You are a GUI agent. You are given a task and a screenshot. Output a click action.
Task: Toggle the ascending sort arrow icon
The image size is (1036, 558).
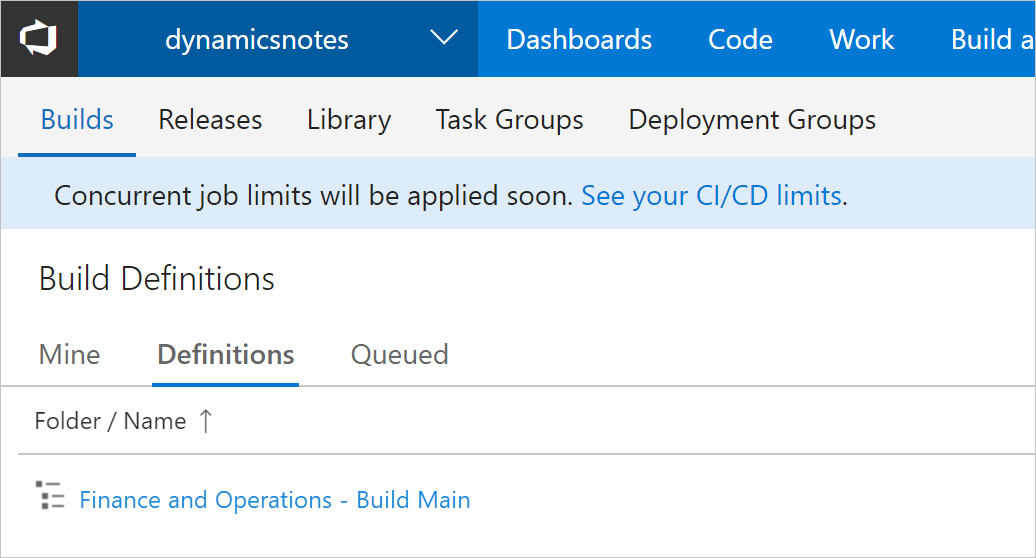[x=205, y=421]
